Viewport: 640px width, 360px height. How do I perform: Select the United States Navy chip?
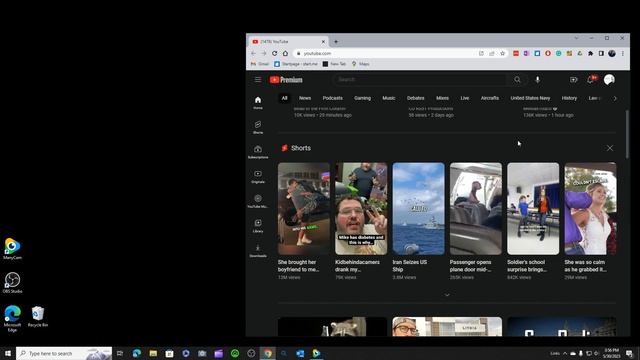coord(530,98)
